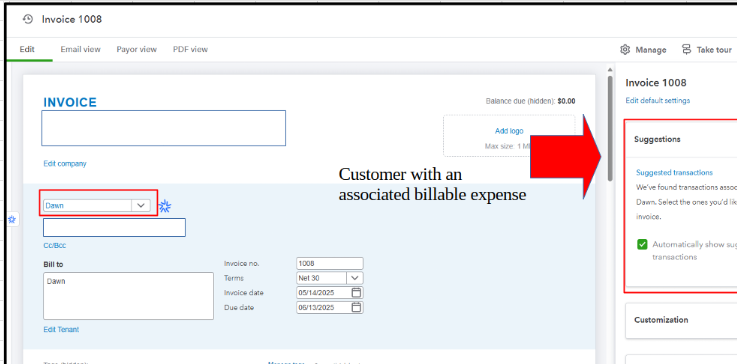Switch to the Payor view tab
This screenshot has width=737, height=364.
click(137, 49)
